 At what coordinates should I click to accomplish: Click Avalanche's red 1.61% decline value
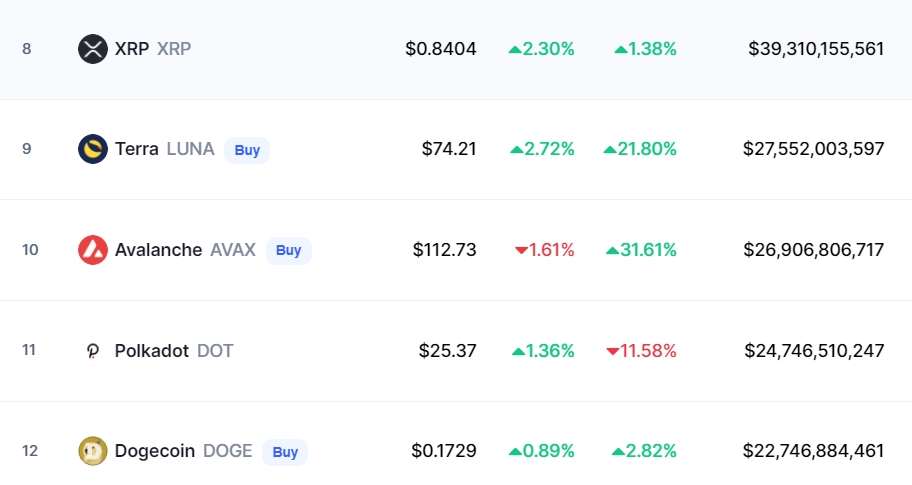(545, 250)
